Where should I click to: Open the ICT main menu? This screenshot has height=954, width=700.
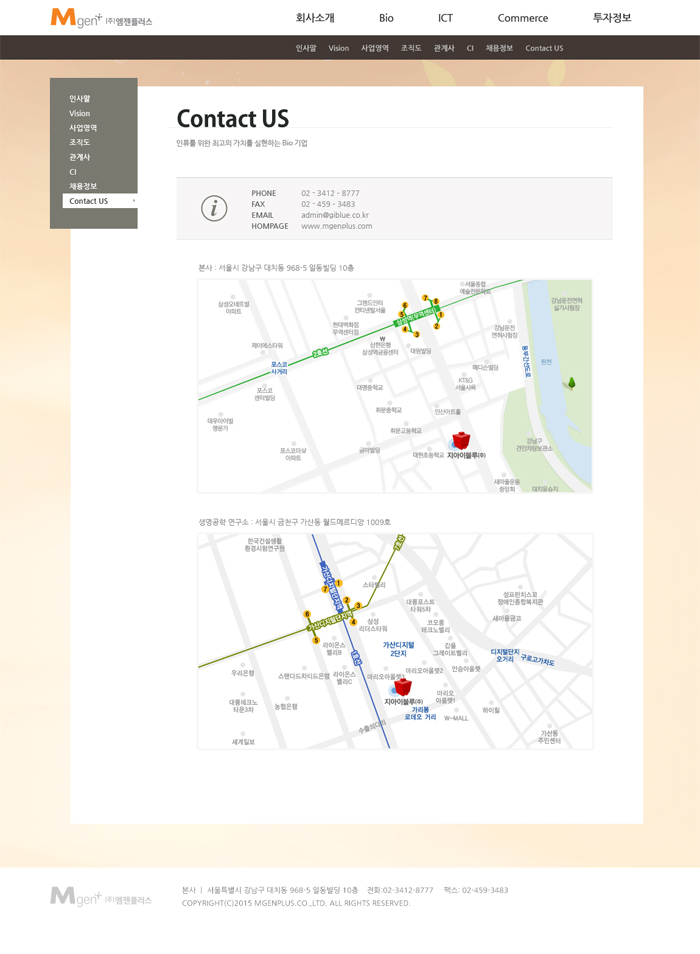445,18
